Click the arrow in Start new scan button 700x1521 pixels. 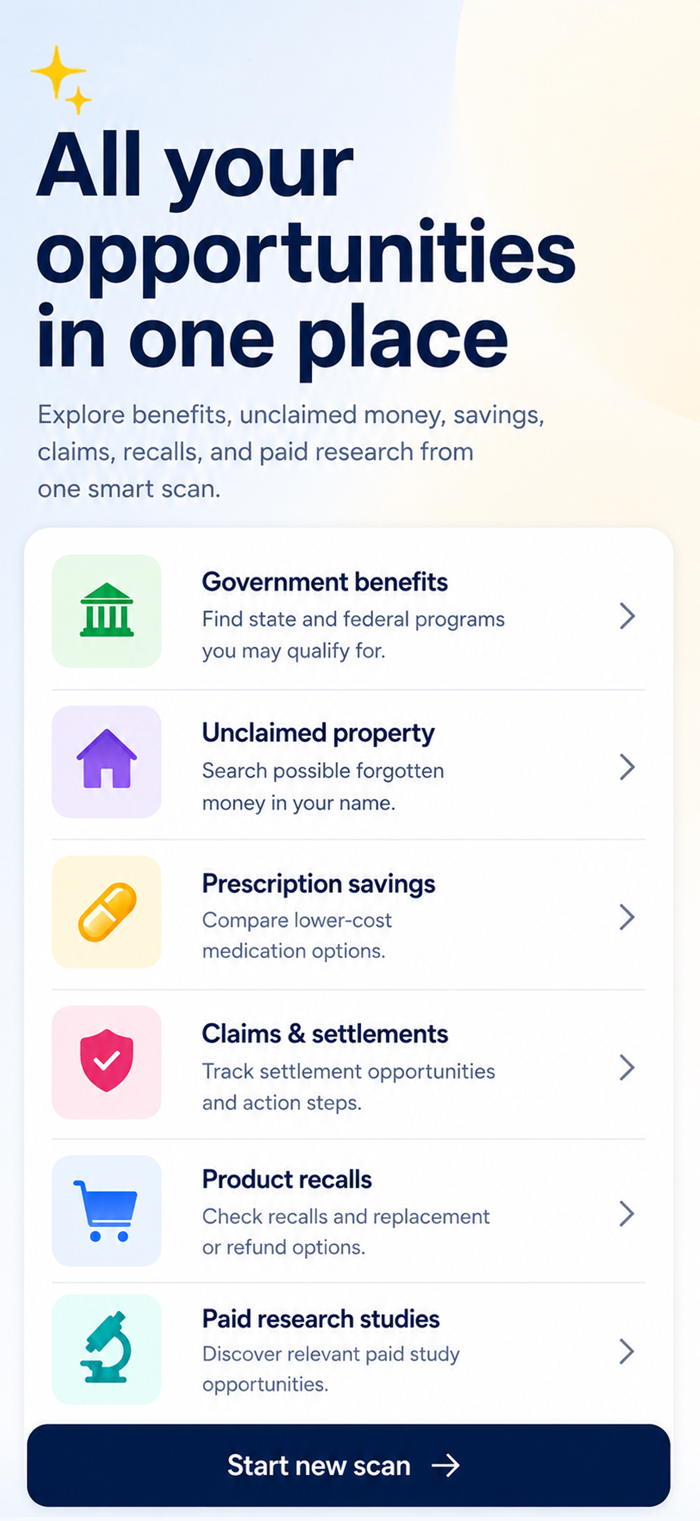tap(446, 1465)
